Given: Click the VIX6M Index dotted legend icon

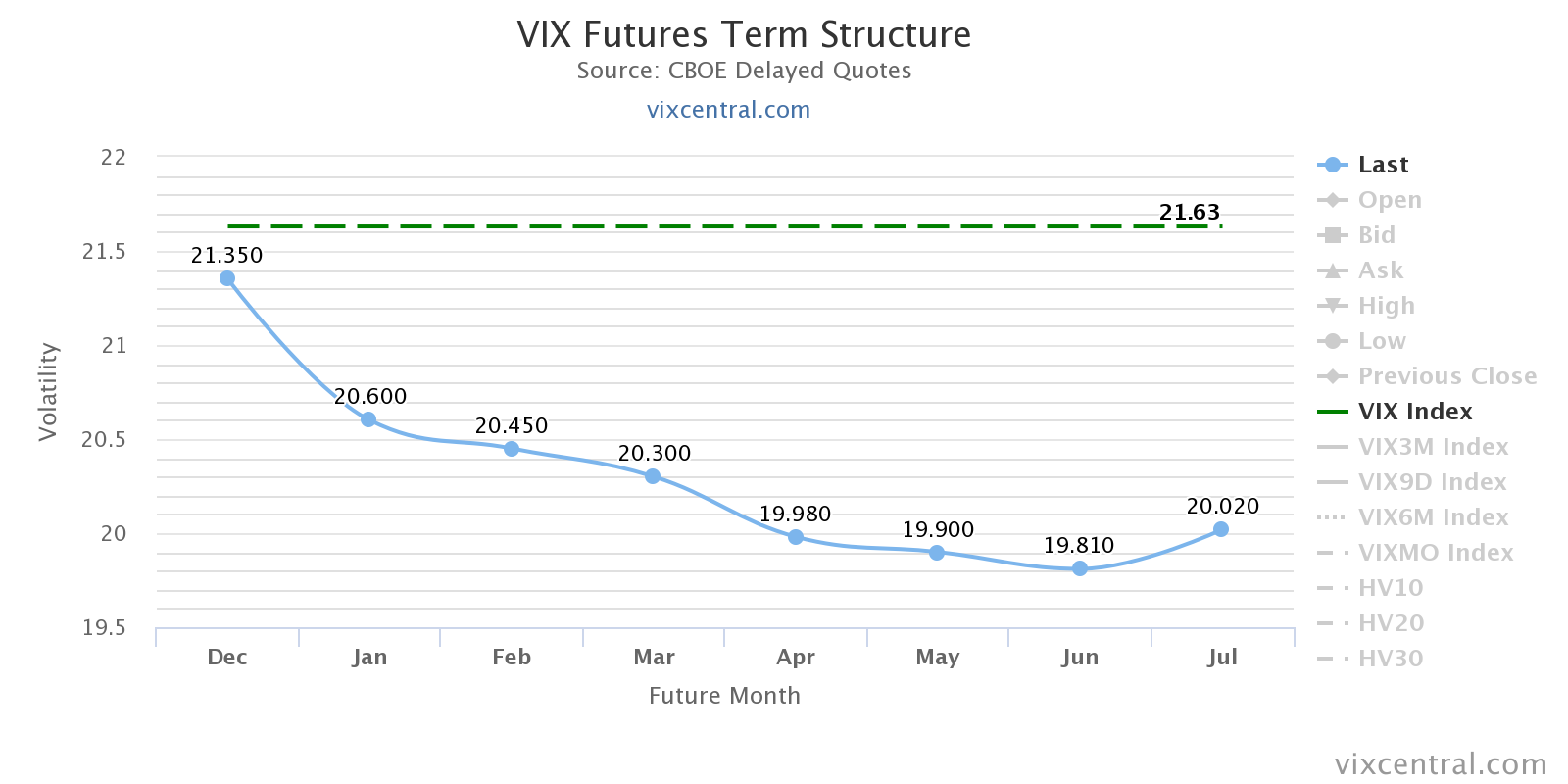Looking at the screenshot, I should point(1333,517).
